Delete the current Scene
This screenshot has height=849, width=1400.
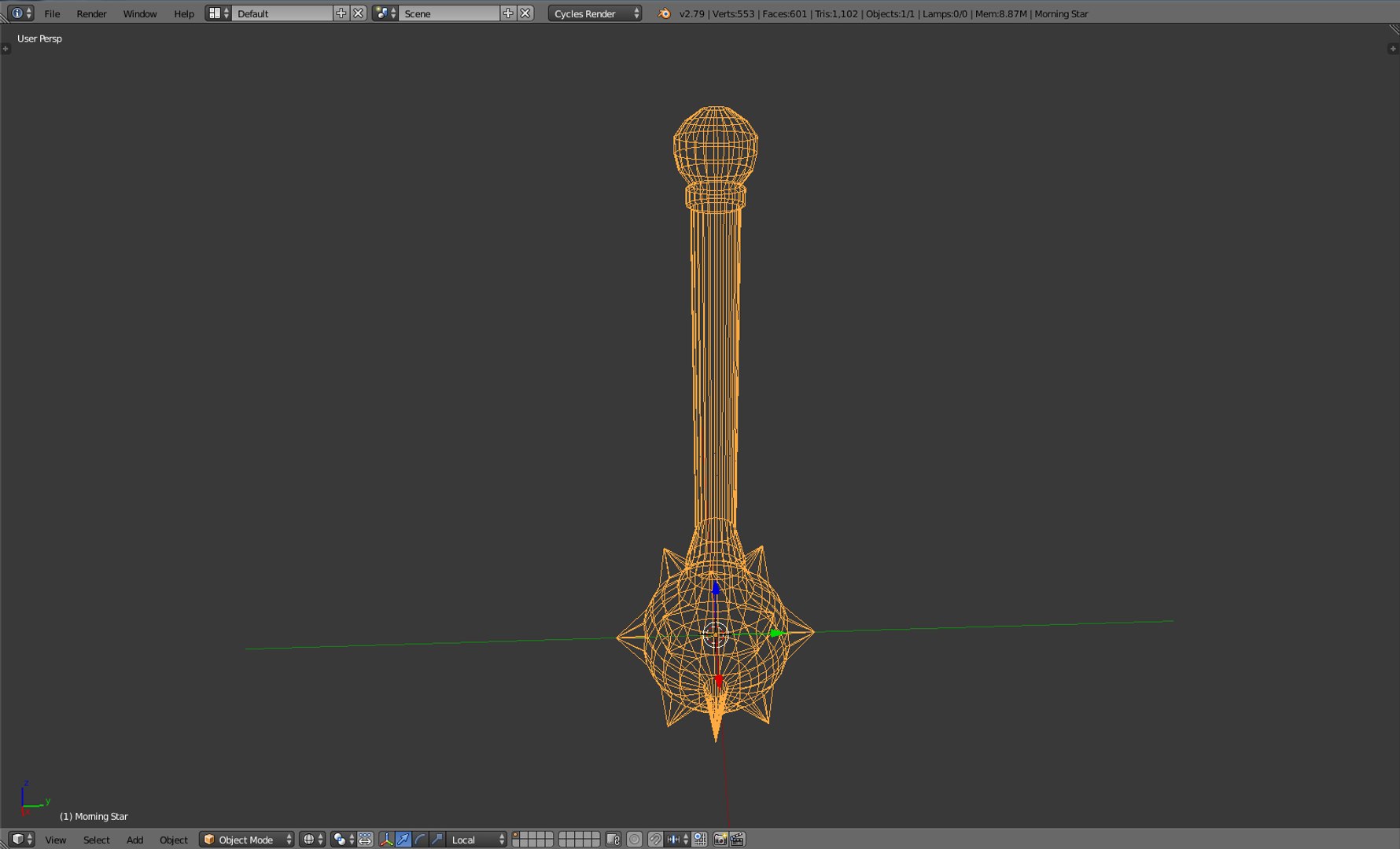[x=525, y=13]
